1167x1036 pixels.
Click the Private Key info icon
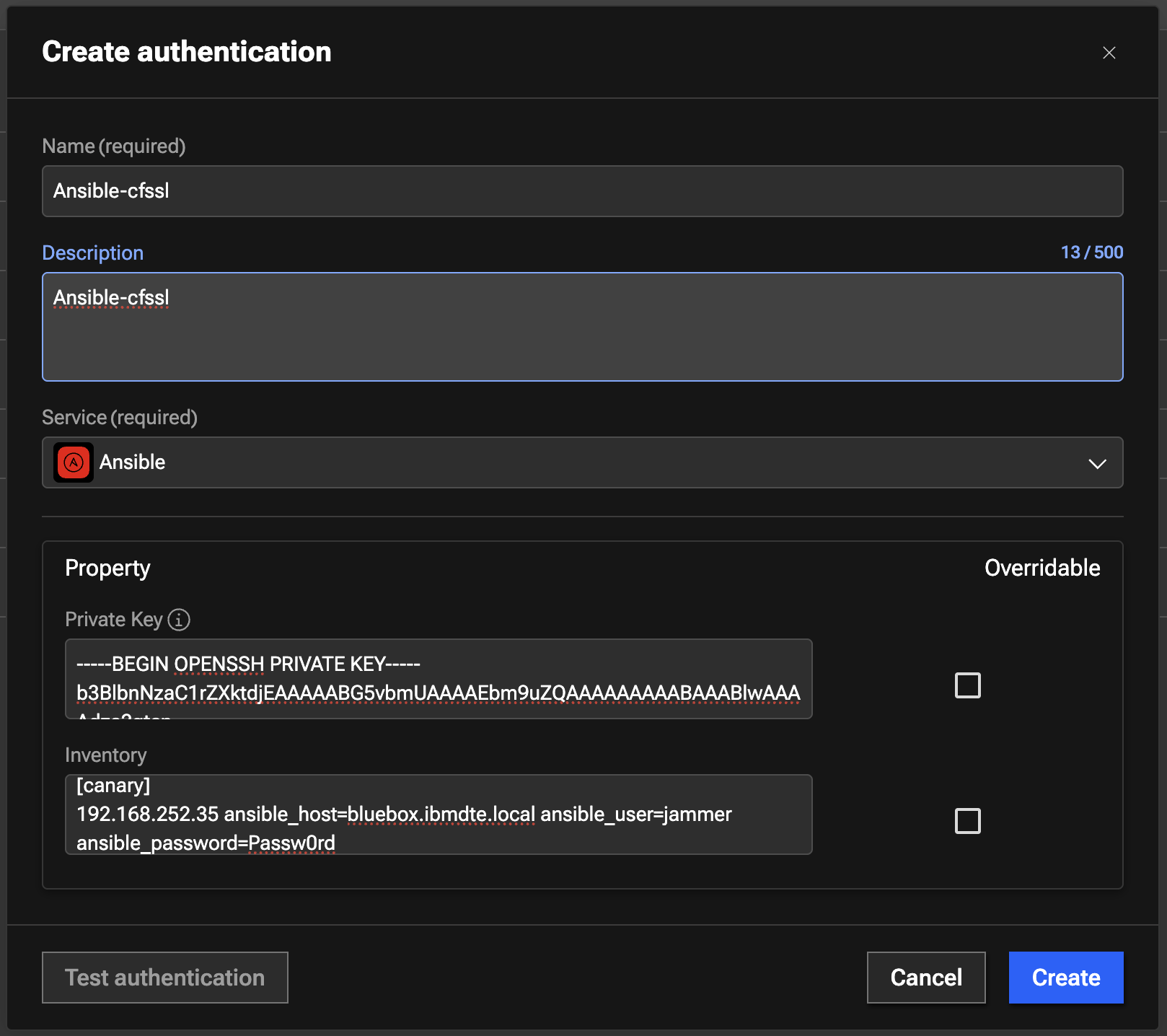pyautogui.click(x=179, y=620)
